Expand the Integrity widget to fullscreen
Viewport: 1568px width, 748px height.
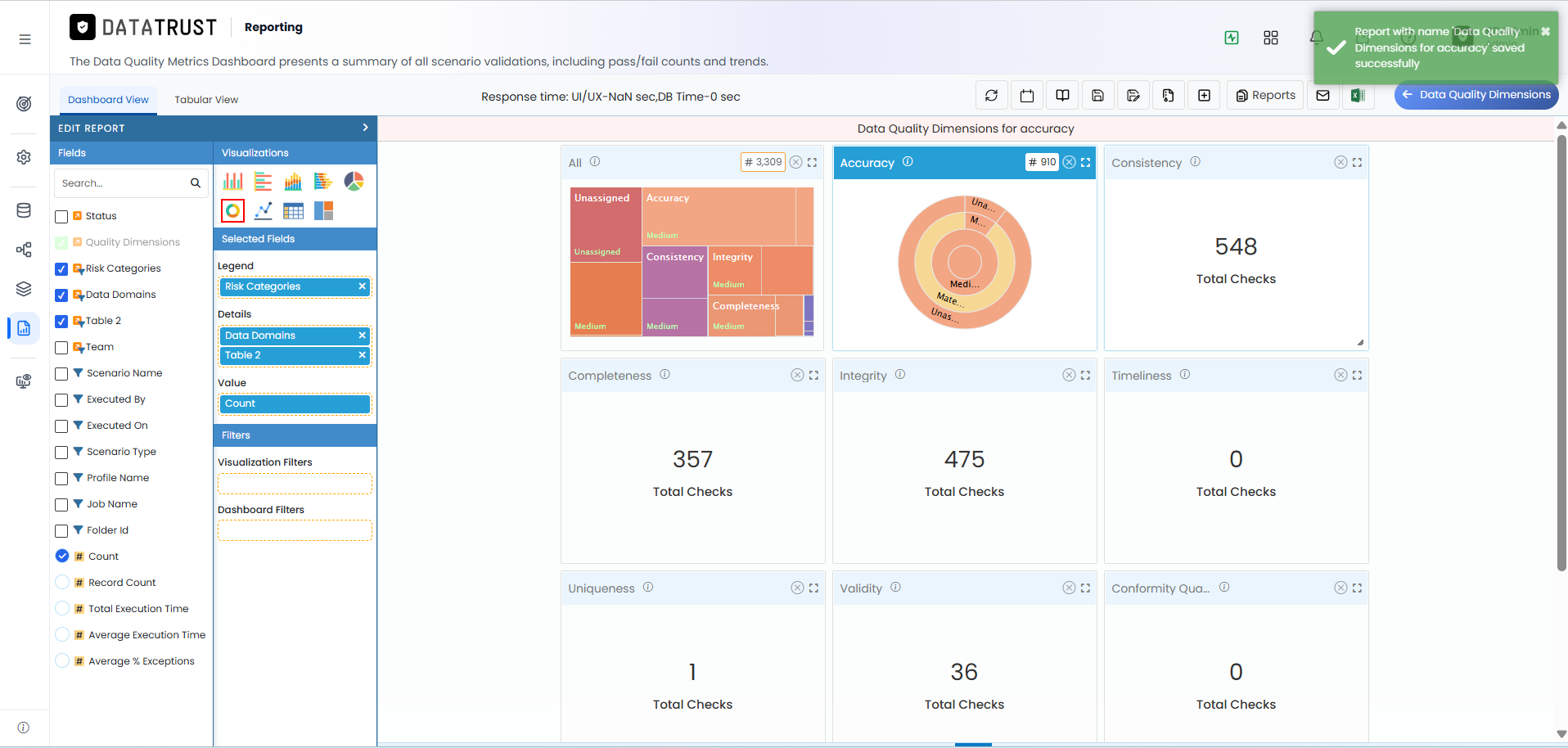coord(1086,375)
